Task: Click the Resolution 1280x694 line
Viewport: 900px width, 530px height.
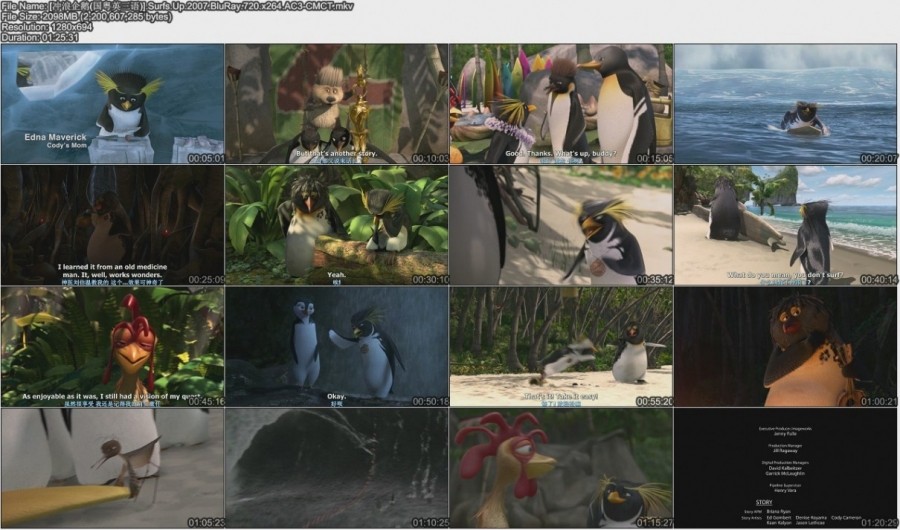Action: pos(47,27)
